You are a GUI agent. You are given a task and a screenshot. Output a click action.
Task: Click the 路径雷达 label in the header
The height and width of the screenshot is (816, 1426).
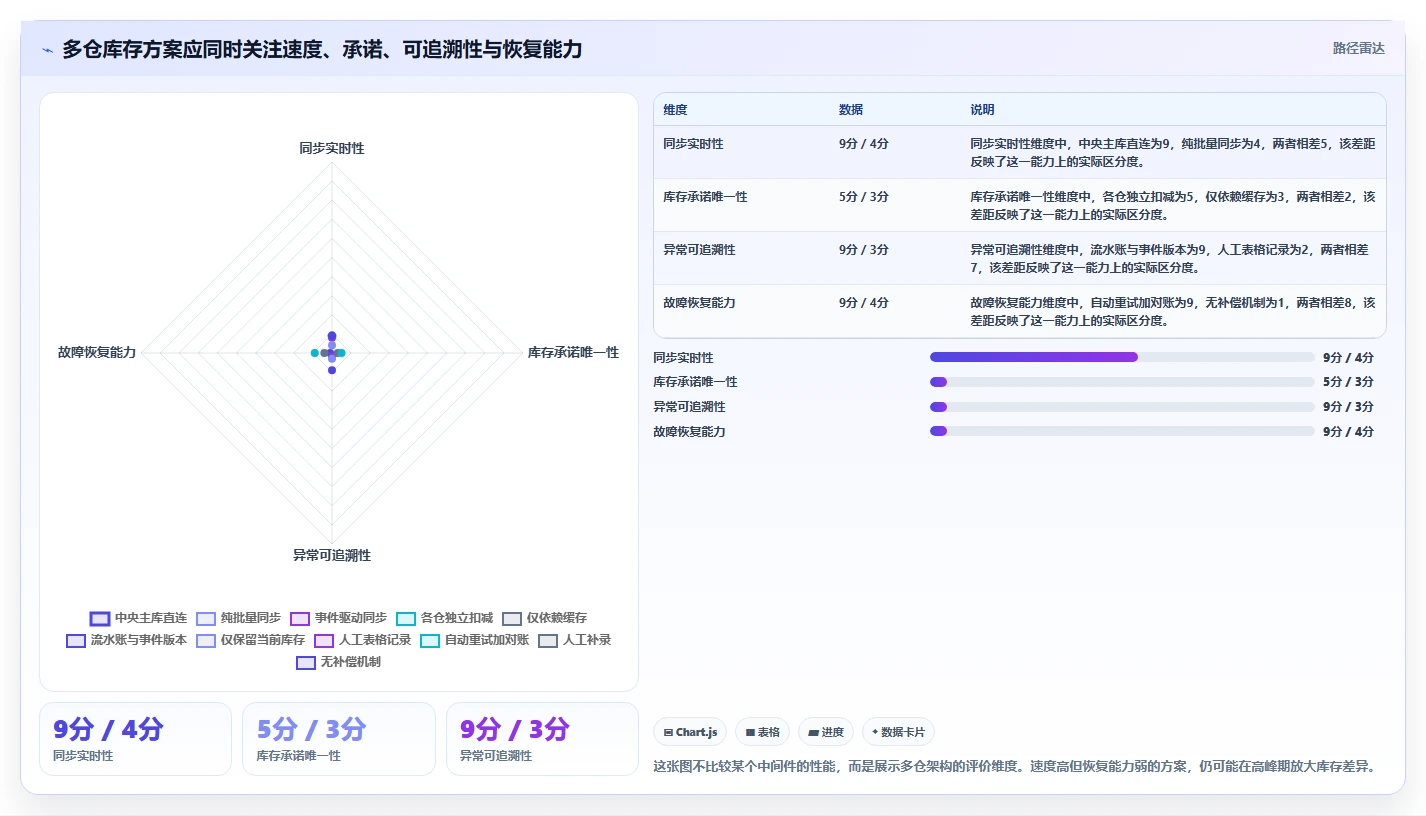pyautogui.click(x=1358, y=48)
